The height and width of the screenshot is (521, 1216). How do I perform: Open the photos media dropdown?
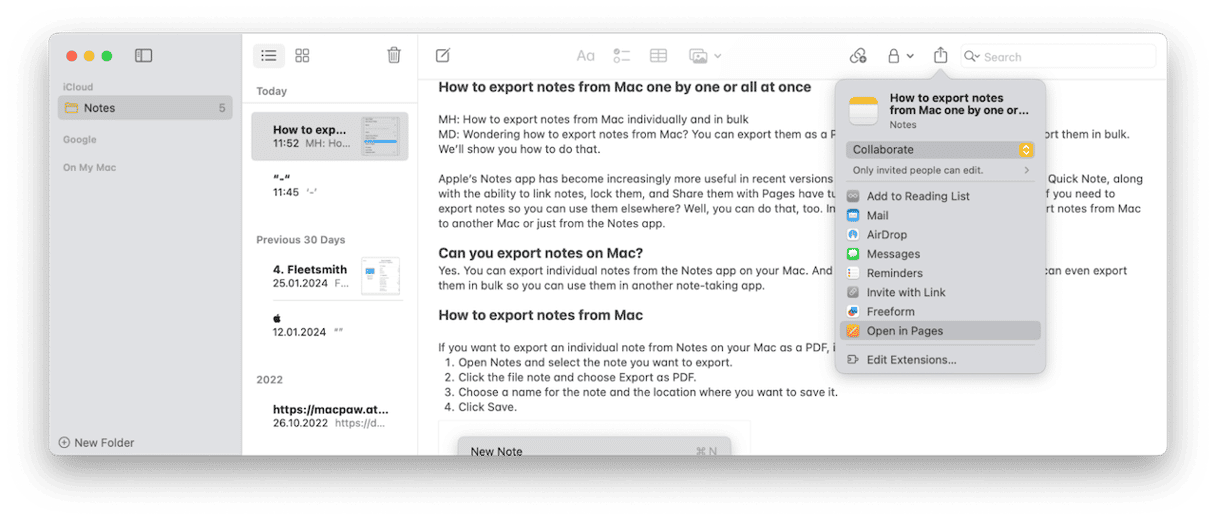coord(705,56)
